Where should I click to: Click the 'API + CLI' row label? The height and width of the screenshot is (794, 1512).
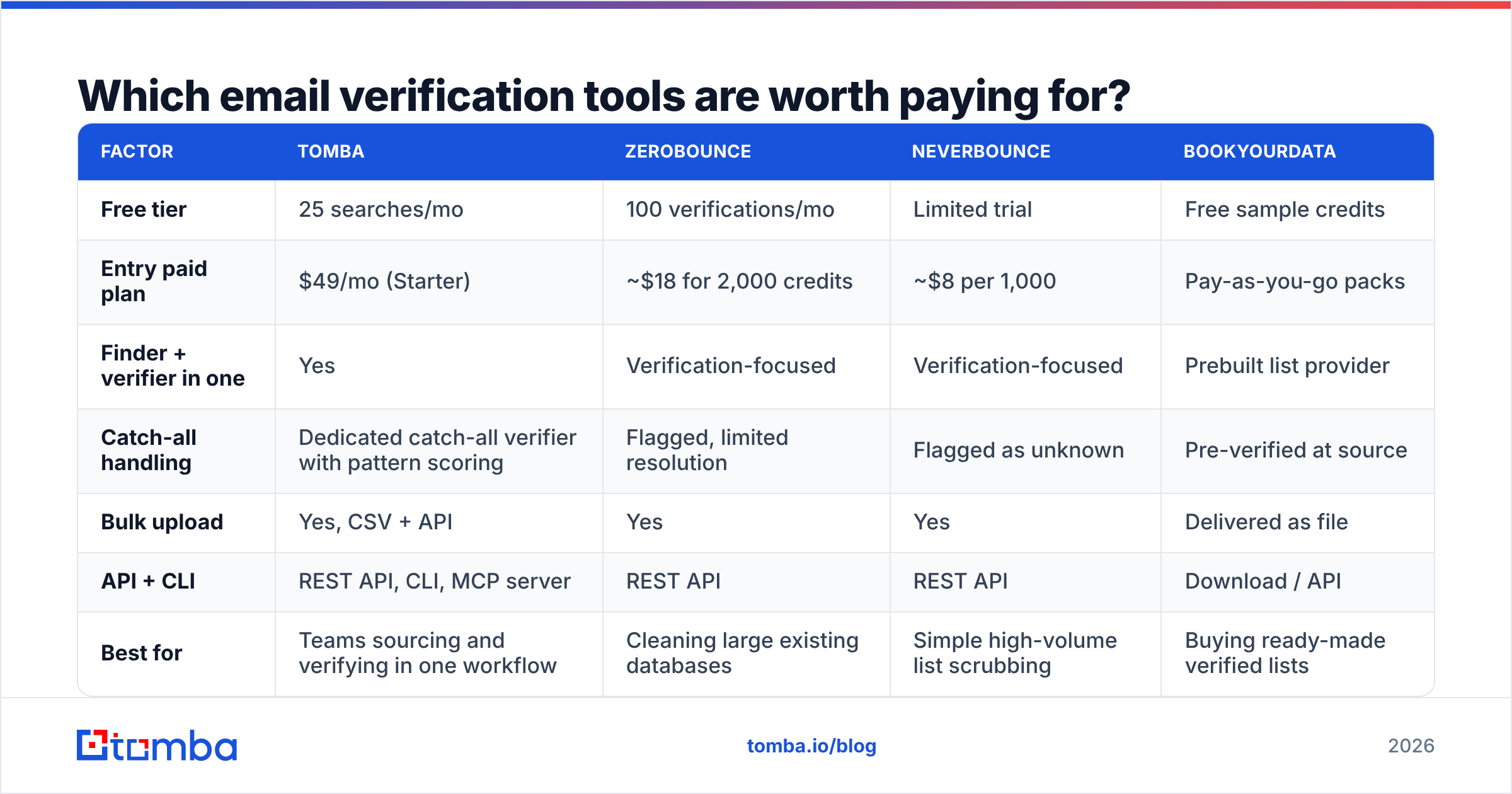[148, 581]
